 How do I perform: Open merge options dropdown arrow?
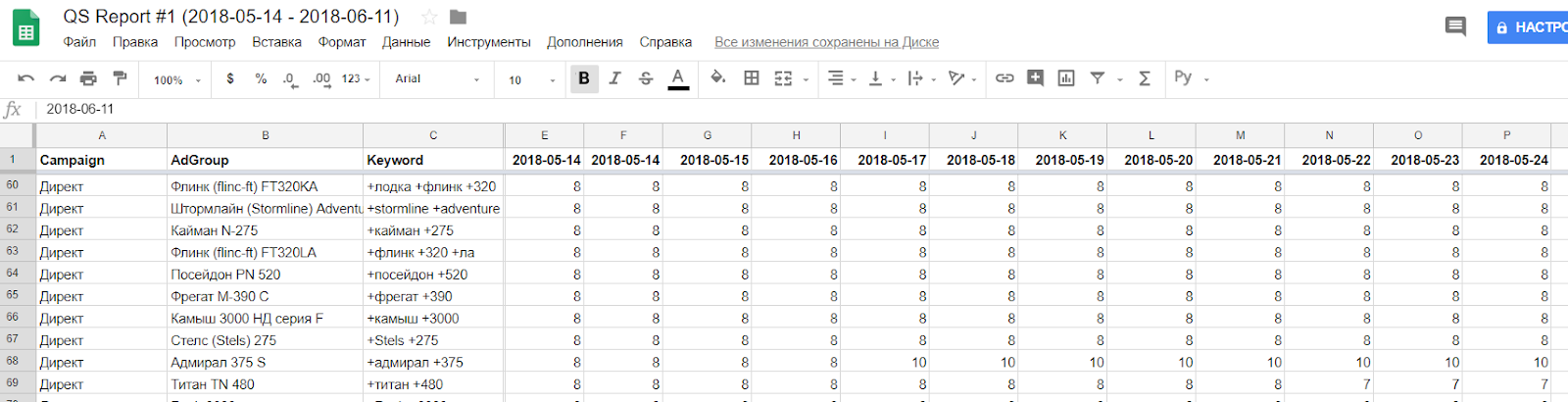click(x=806, y=79)
